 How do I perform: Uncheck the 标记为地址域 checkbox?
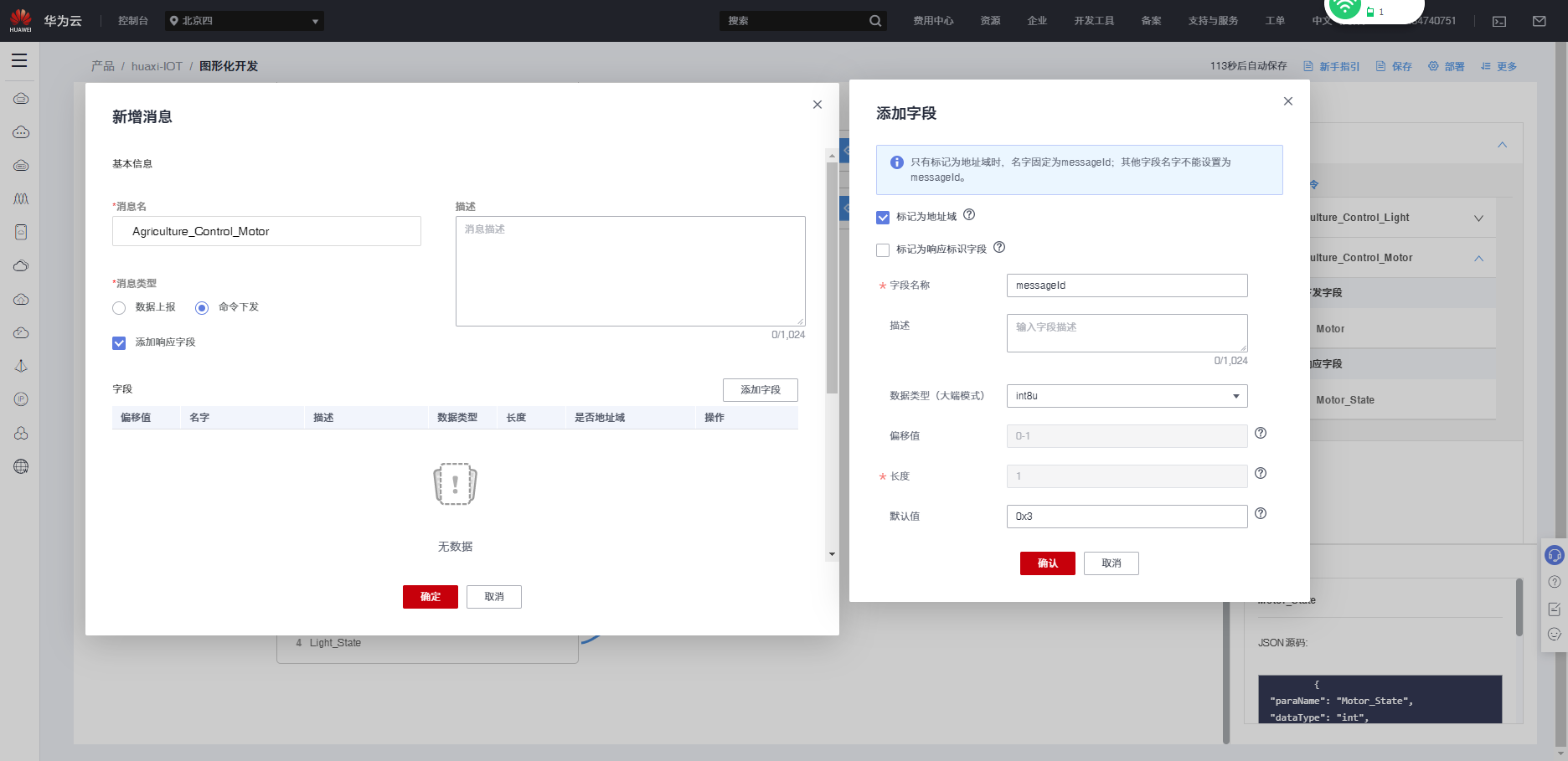click(883, 218)
